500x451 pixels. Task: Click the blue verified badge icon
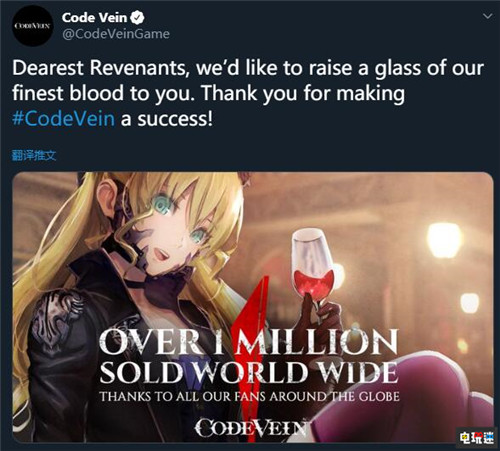137,18
